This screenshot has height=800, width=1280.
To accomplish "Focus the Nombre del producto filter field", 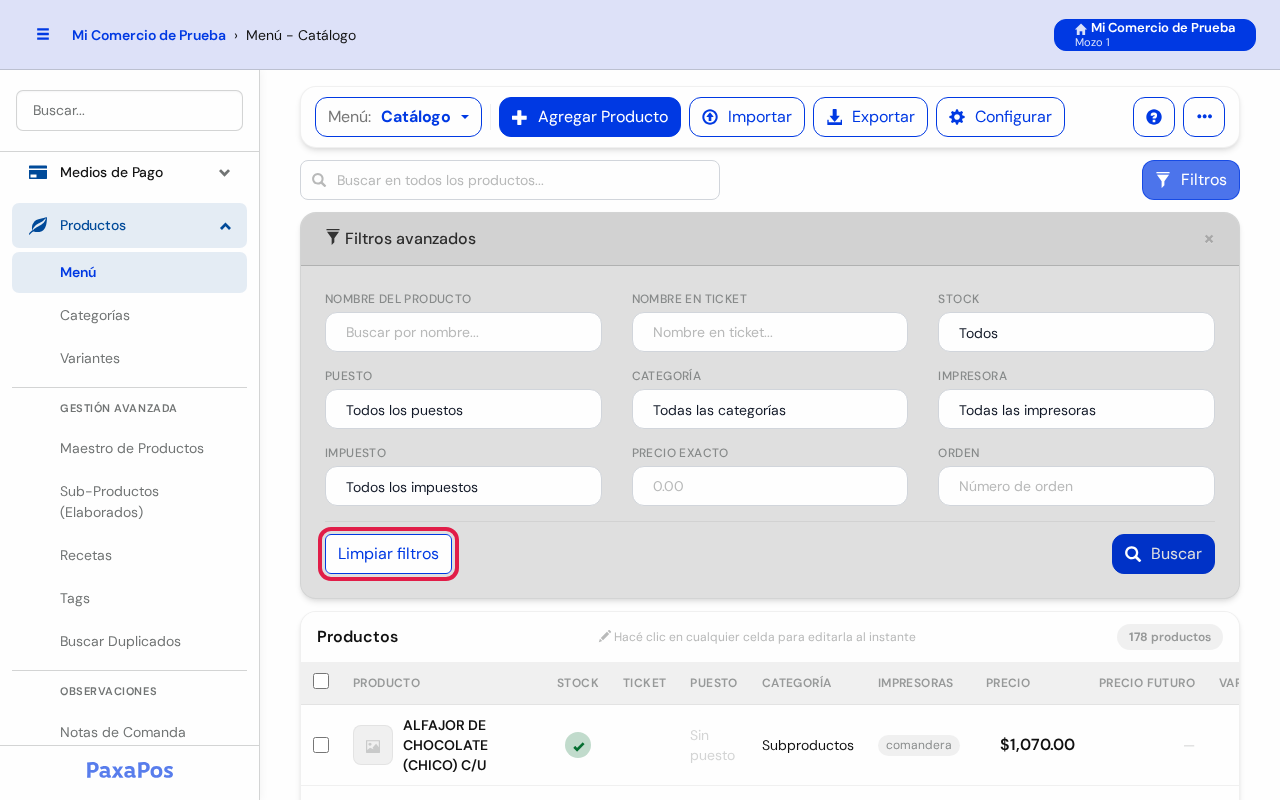I will click(463, 332).
